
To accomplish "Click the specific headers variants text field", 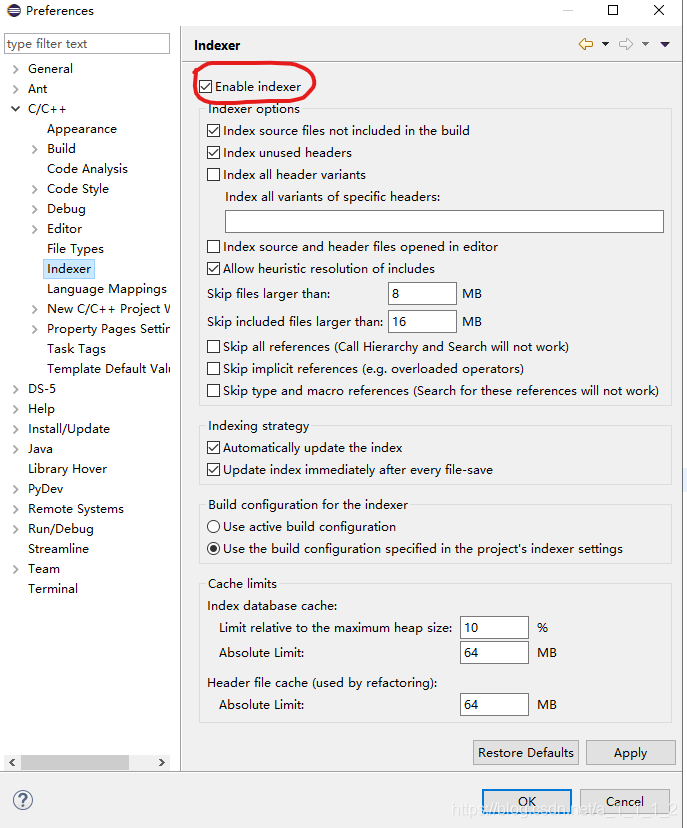I will point(444,221).
